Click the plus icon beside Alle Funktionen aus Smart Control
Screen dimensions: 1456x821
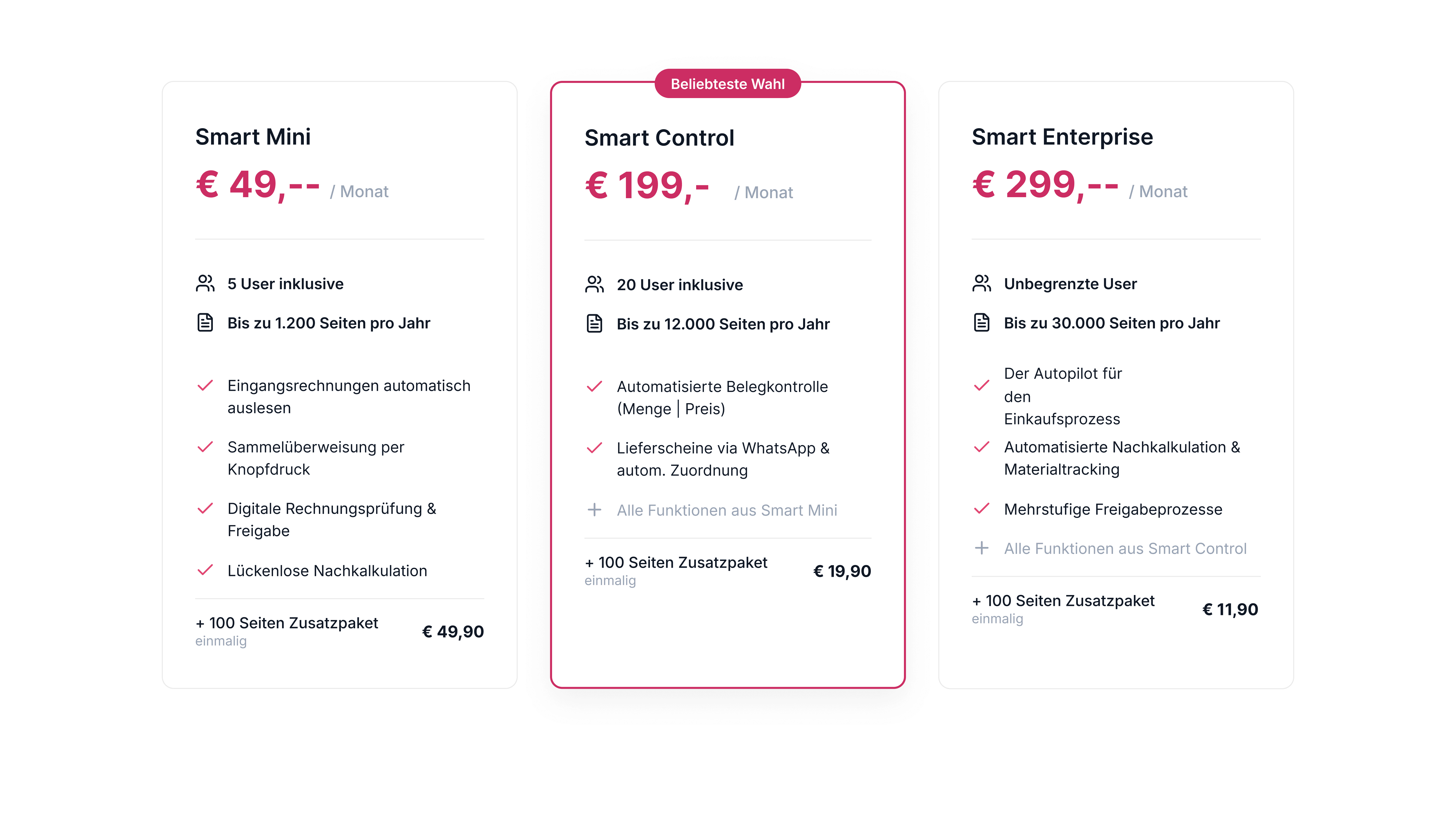[982, 548]
